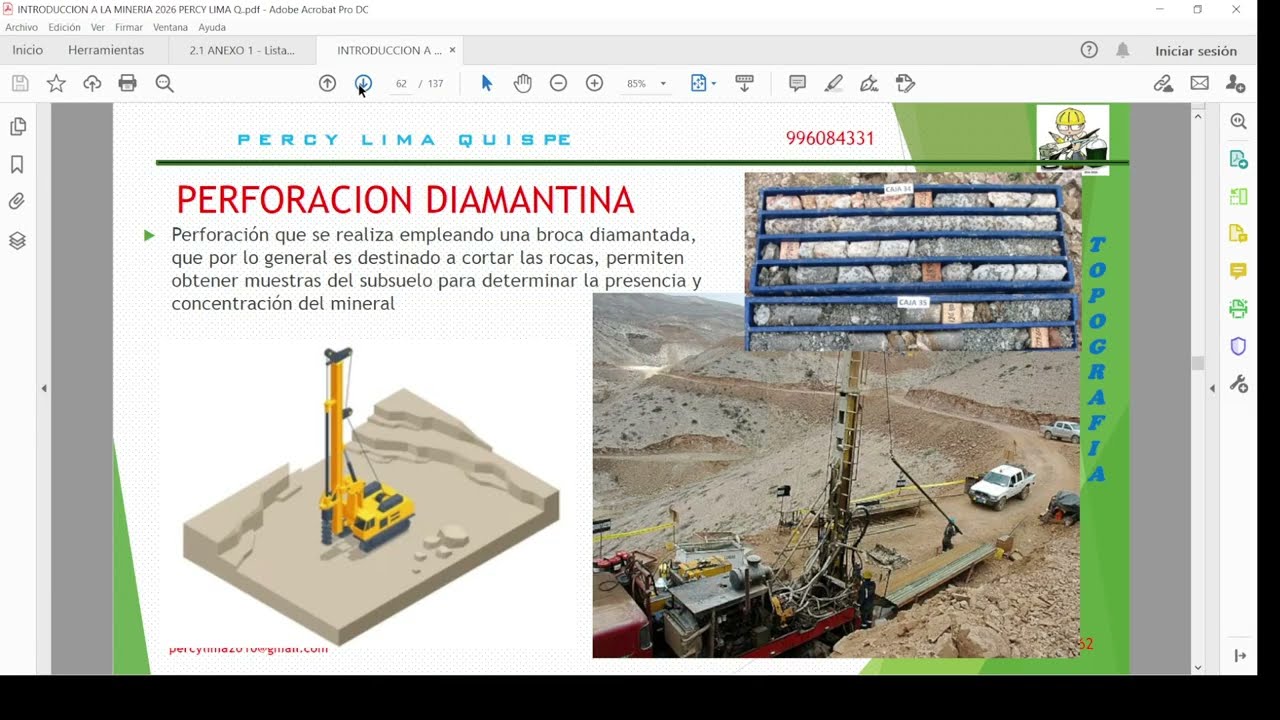Open Comment tool in right pane
The image size is (1280, 720).
[1238, 271]
